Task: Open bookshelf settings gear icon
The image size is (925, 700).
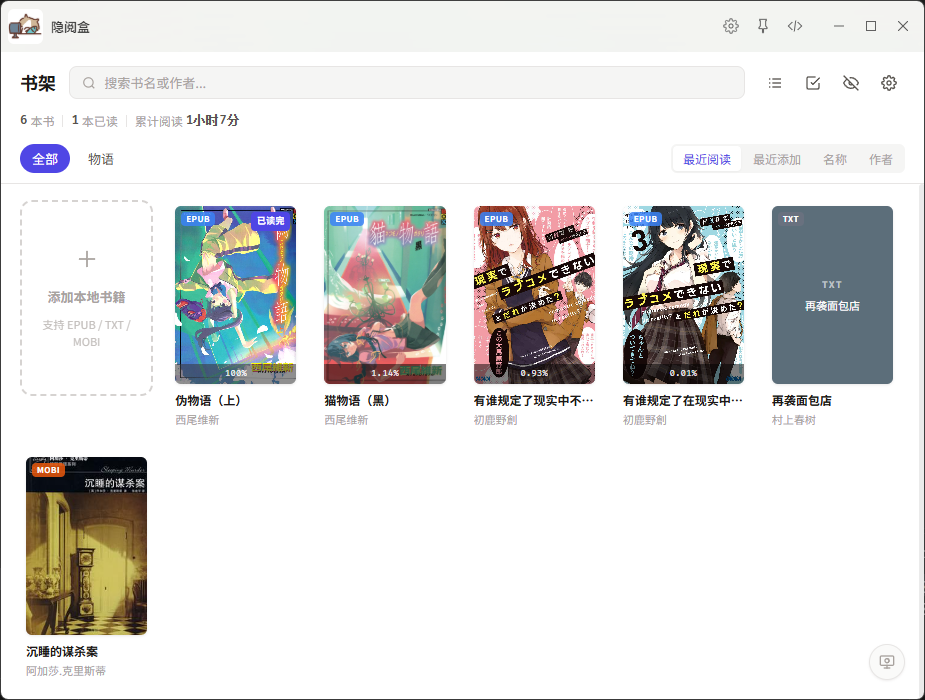Action: coord(888,83)
